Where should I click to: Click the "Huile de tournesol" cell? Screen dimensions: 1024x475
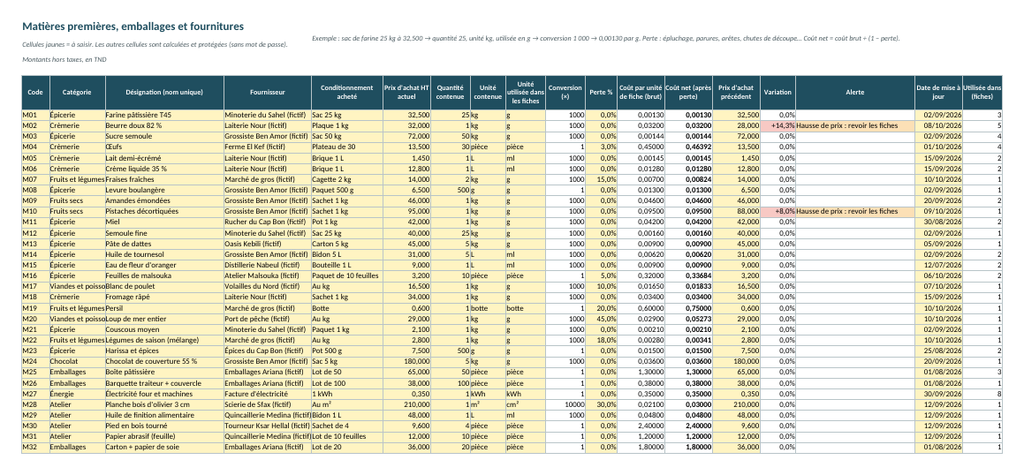(x=165, y=254)
